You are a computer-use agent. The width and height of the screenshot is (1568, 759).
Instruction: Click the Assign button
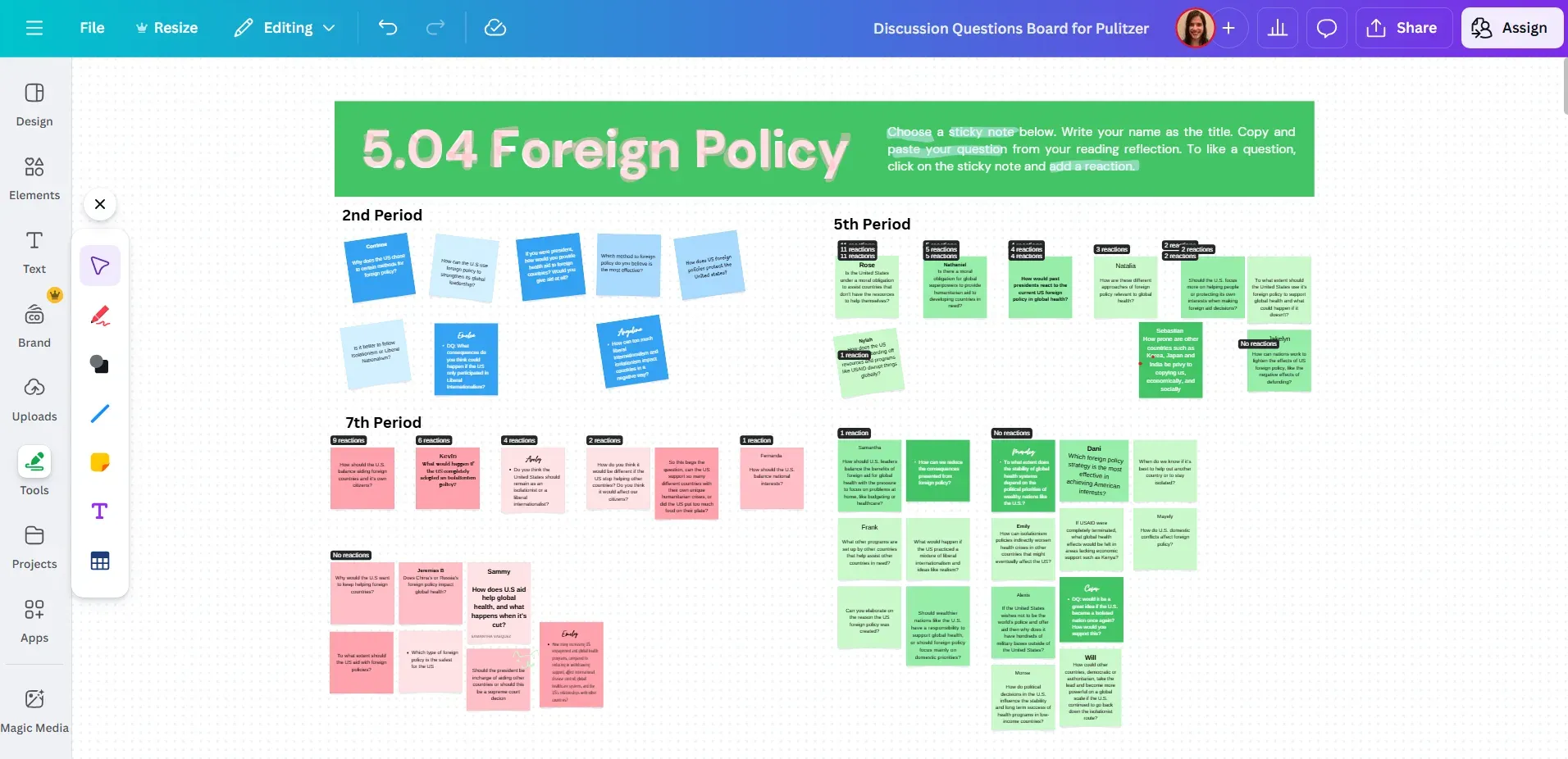tap(1512, 28)
